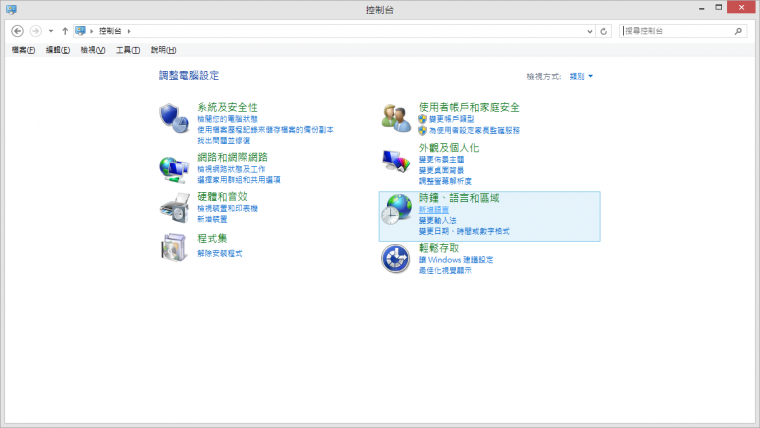Viewport: 760px width, 428px height.
Task: Click the 讓 Windows 建議設定 link
Action: 456,260
